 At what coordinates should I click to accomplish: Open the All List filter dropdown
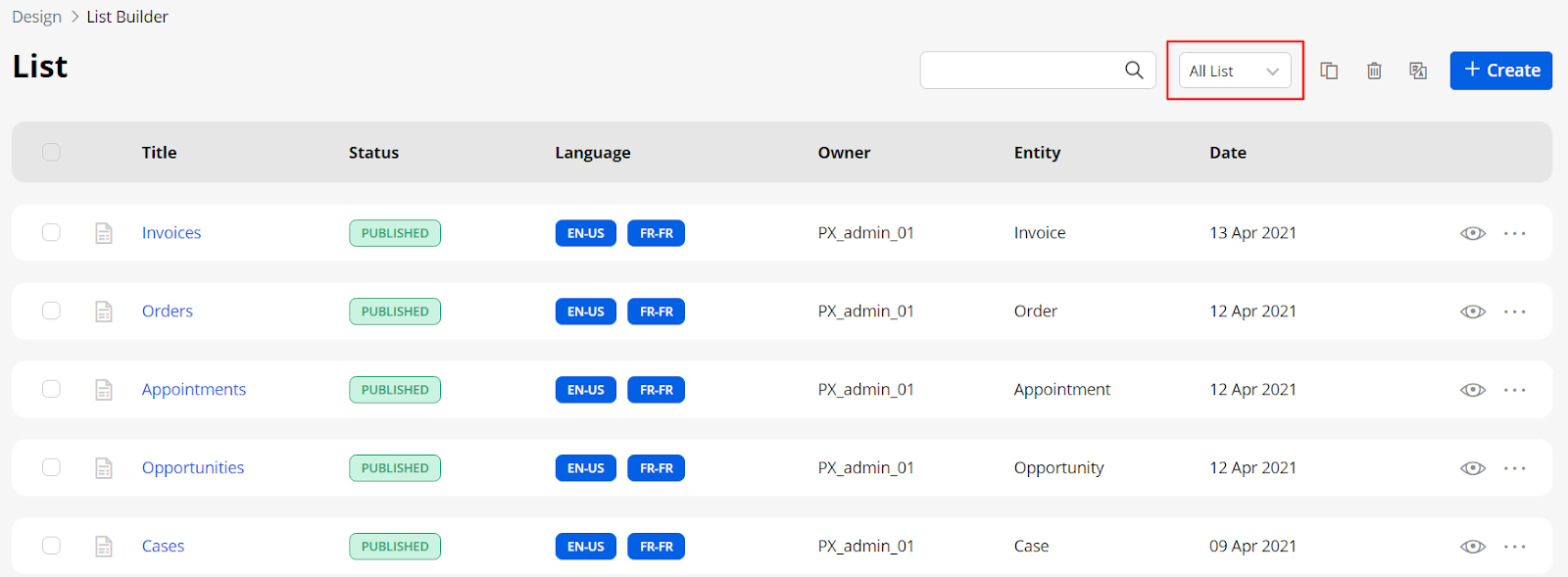tap(1234, 71)
